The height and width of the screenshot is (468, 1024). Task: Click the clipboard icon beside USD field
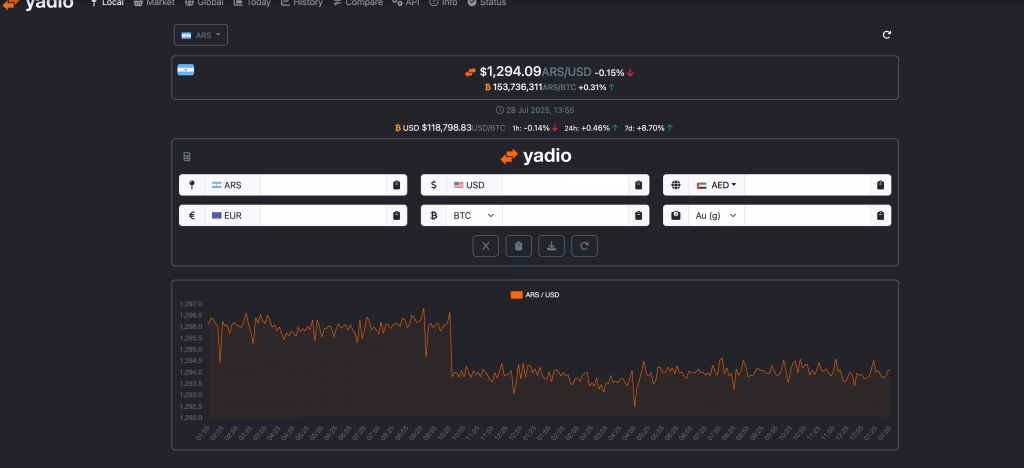[x=638, y=185]
